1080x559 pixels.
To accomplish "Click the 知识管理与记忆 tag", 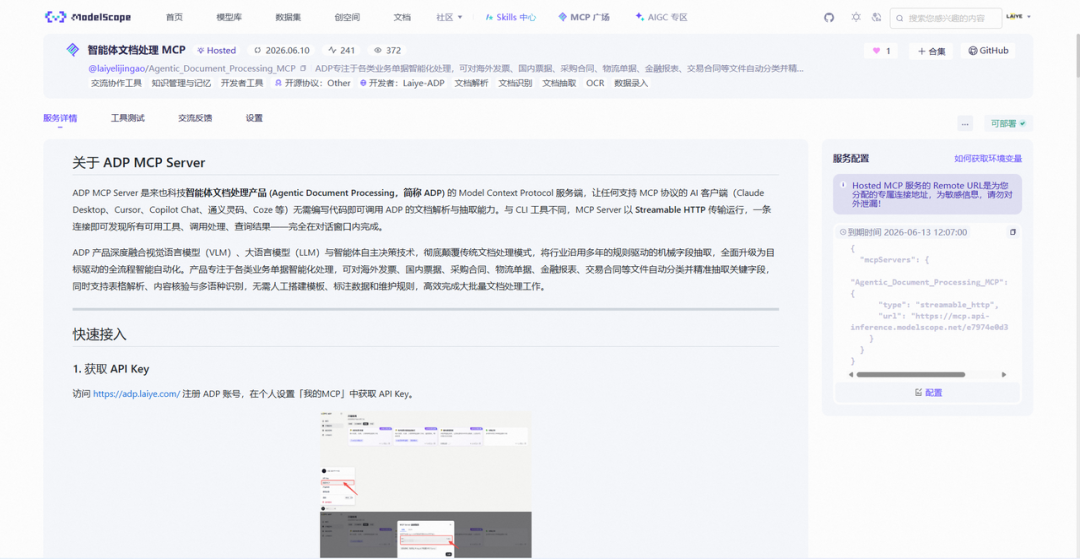I will (x=180, y=83).
